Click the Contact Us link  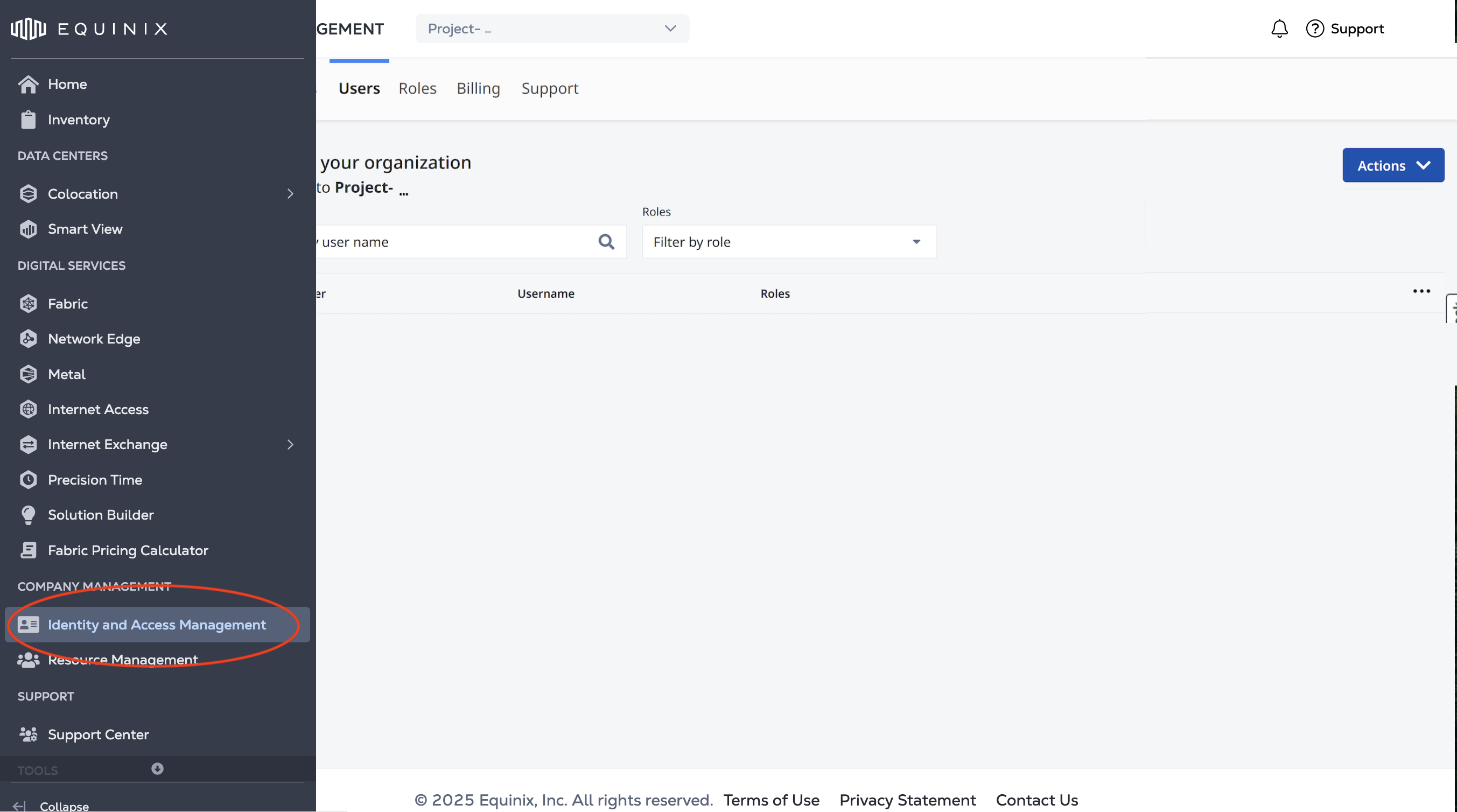(1037, 800)
